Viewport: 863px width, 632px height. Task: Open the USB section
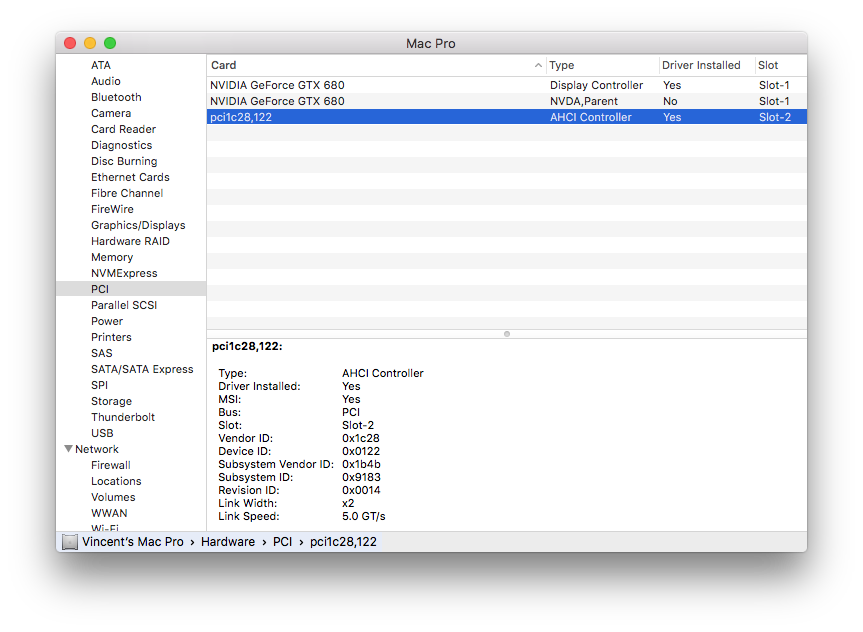click(102, 432)
